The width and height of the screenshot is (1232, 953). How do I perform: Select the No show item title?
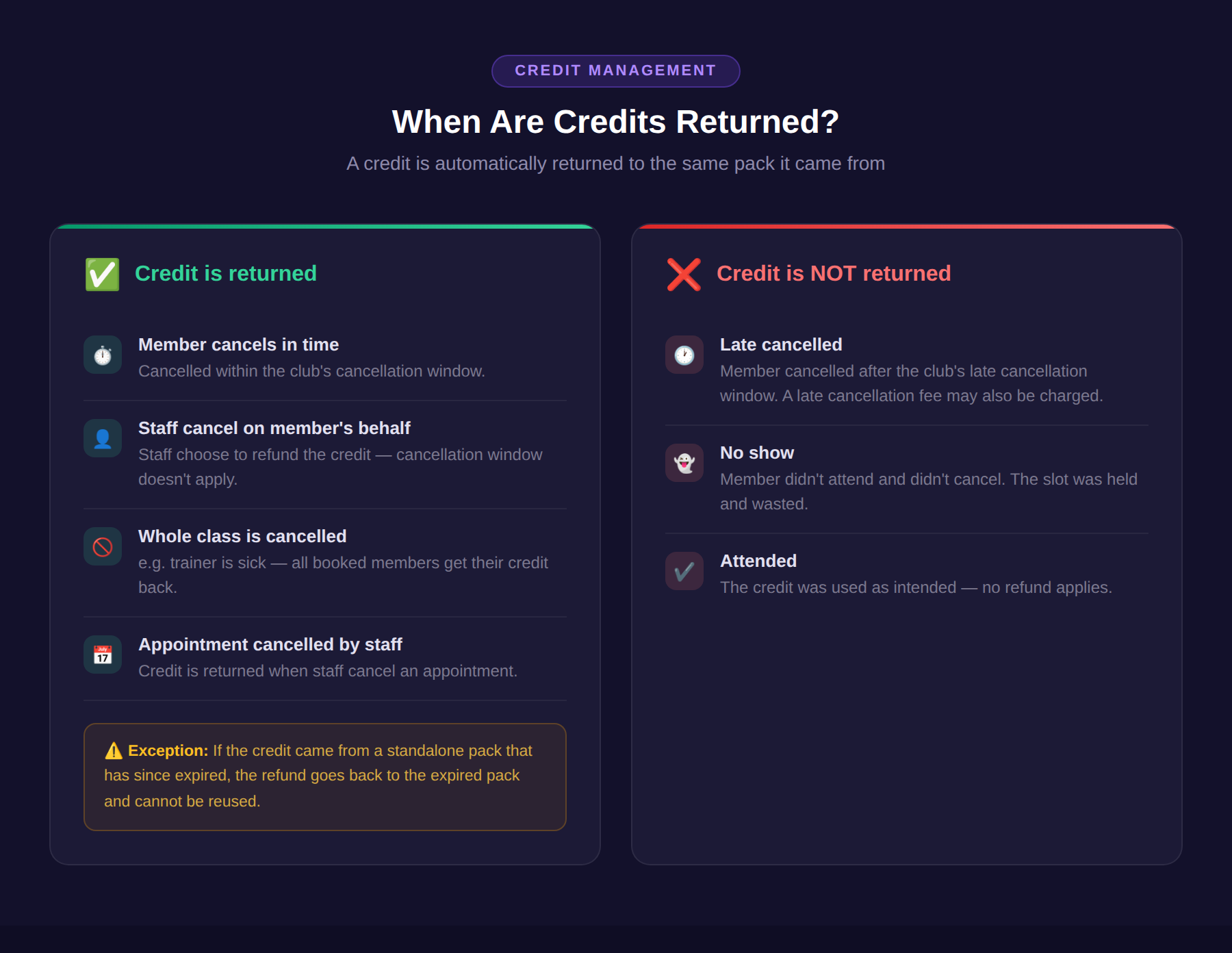(x=757, y=453)
